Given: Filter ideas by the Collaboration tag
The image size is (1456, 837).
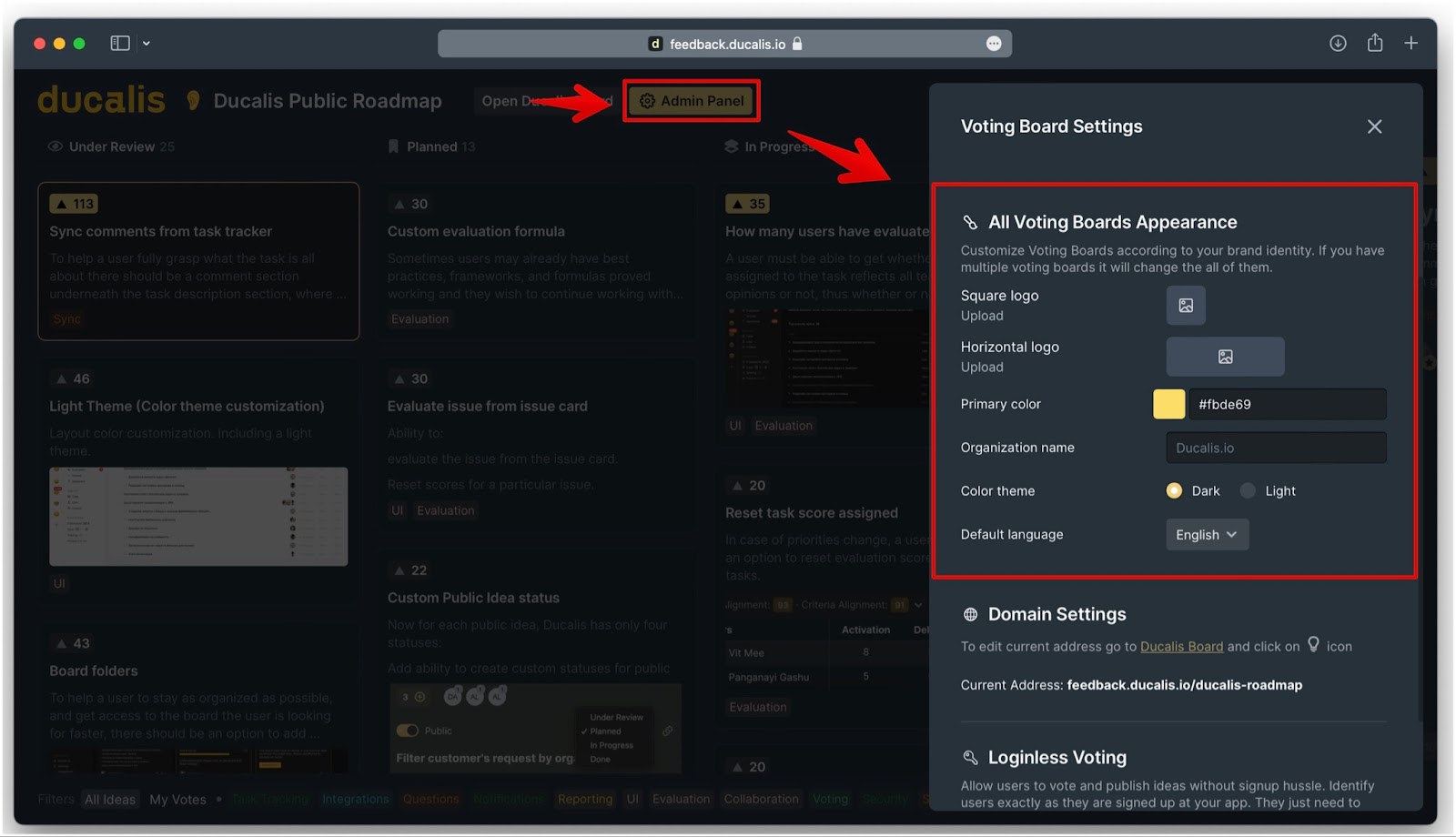Looking at the screenshot, I should pos(761,800).
